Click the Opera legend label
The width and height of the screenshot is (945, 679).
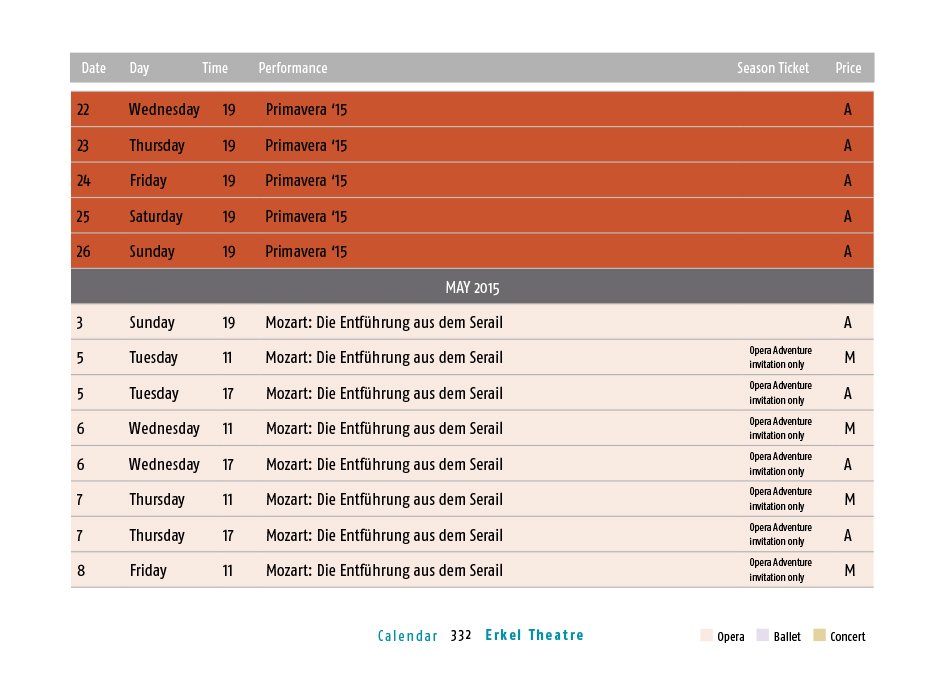730,637
